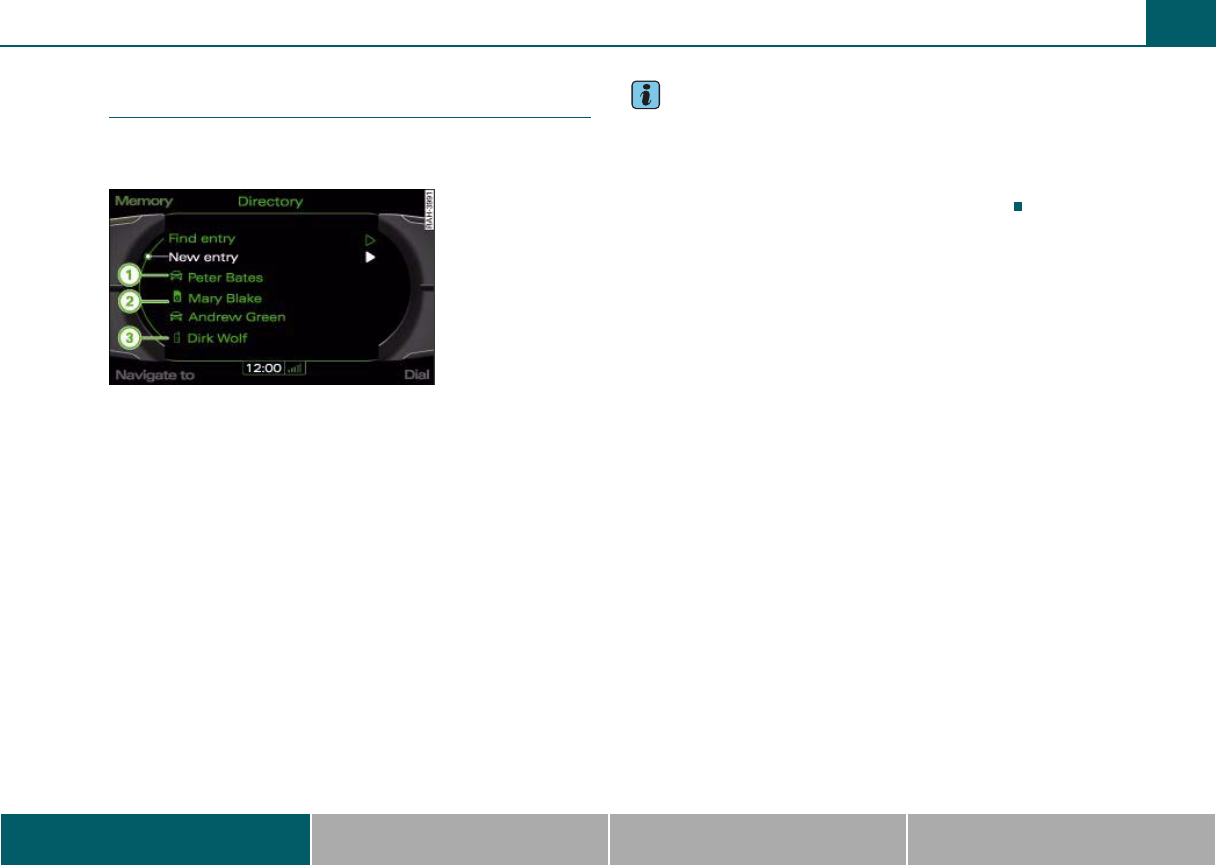Activate the Navigate to softkey
Viewport: 1216px width, 865px height.
pos(154,376)
